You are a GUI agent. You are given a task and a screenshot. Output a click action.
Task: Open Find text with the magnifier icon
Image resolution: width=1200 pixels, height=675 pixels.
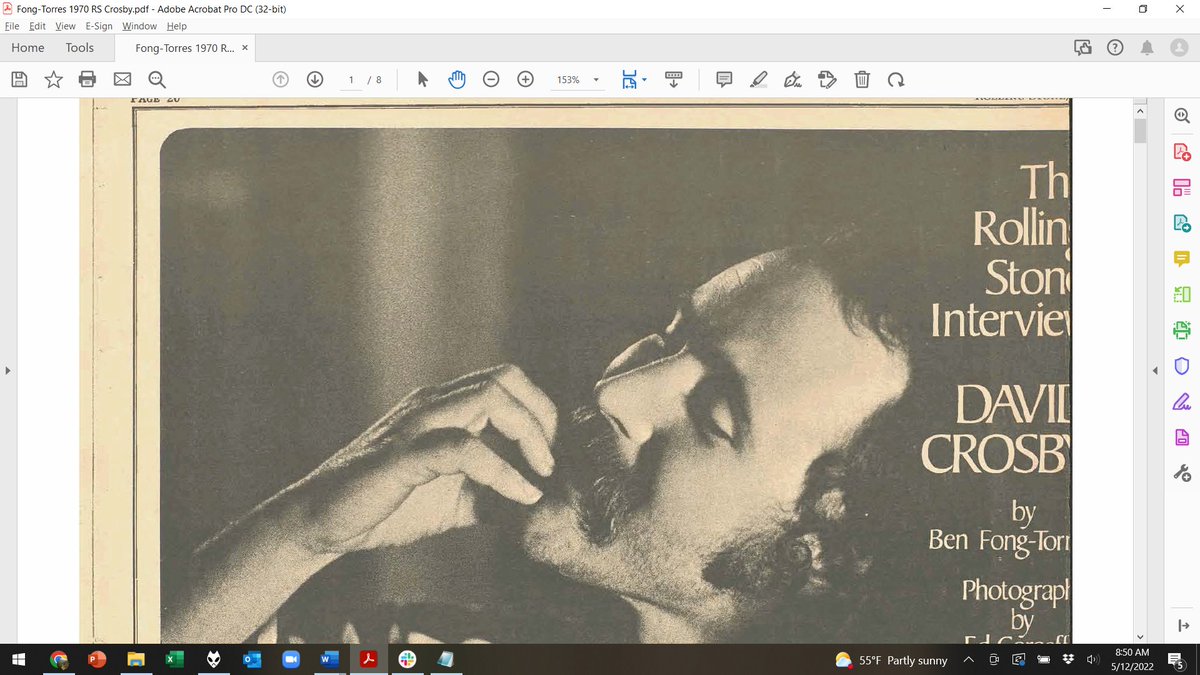click(x=156, y=79)
